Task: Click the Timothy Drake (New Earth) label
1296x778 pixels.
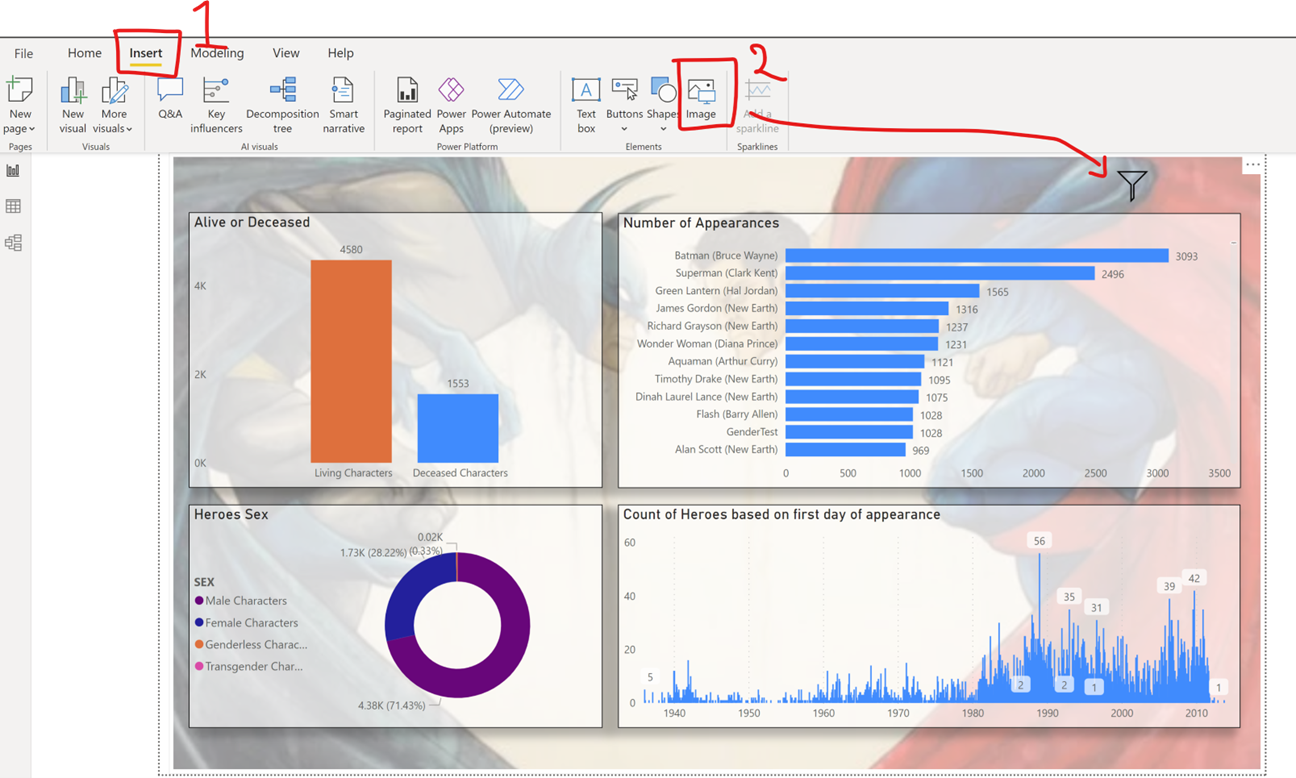Action: pyautogui.click(x=716, y=379)
